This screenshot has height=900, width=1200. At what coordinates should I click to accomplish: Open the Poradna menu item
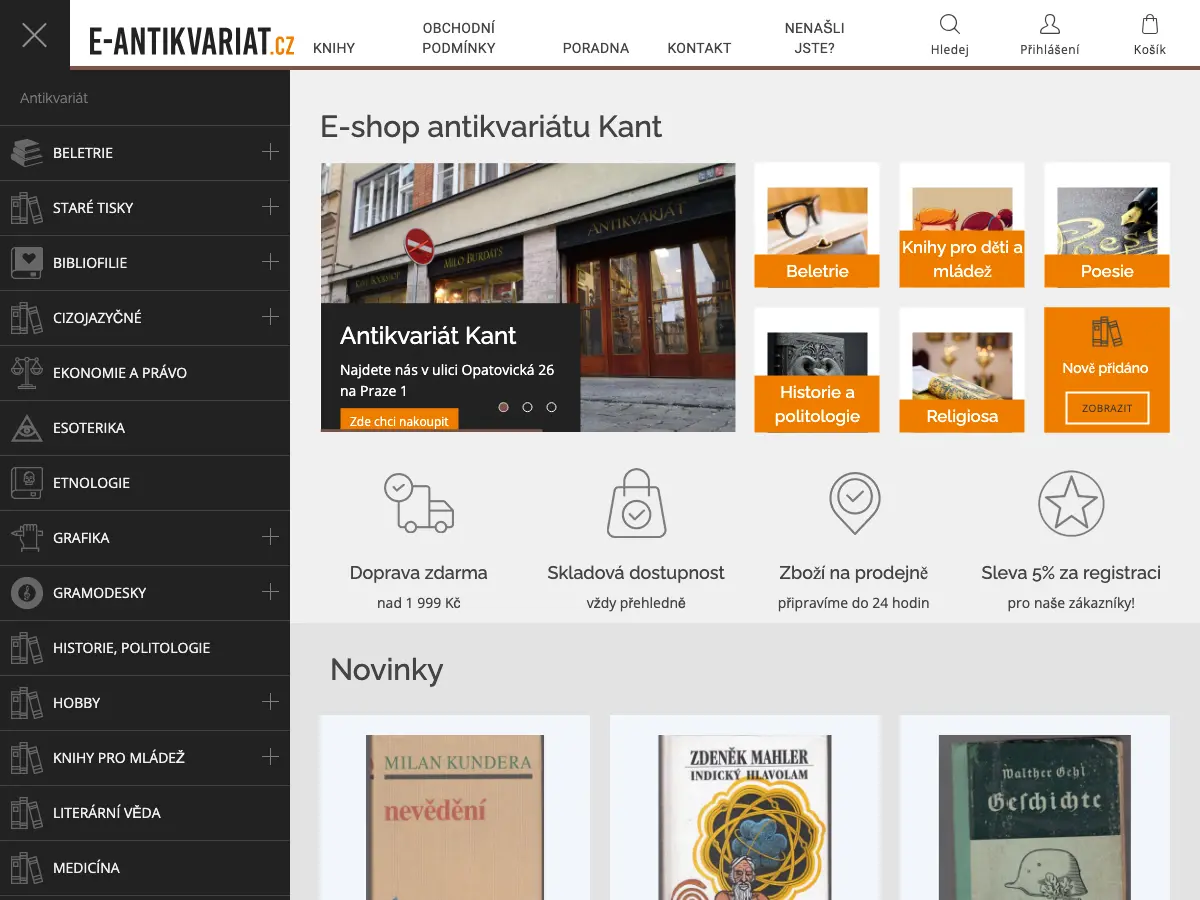tap(596, 48)
